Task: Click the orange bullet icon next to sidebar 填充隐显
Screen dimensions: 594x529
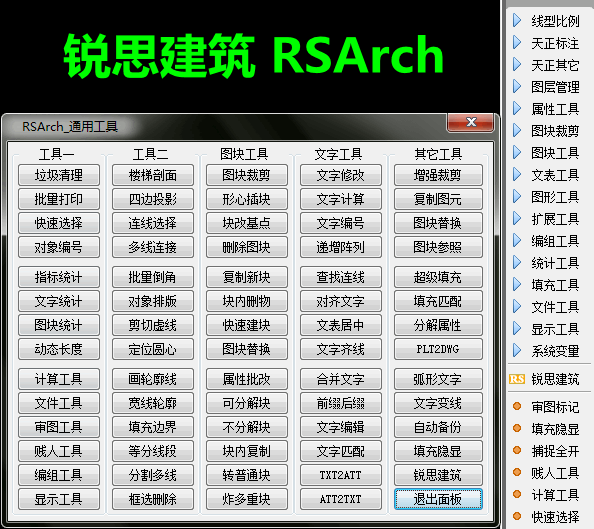Action: click(x=517, y=428)
